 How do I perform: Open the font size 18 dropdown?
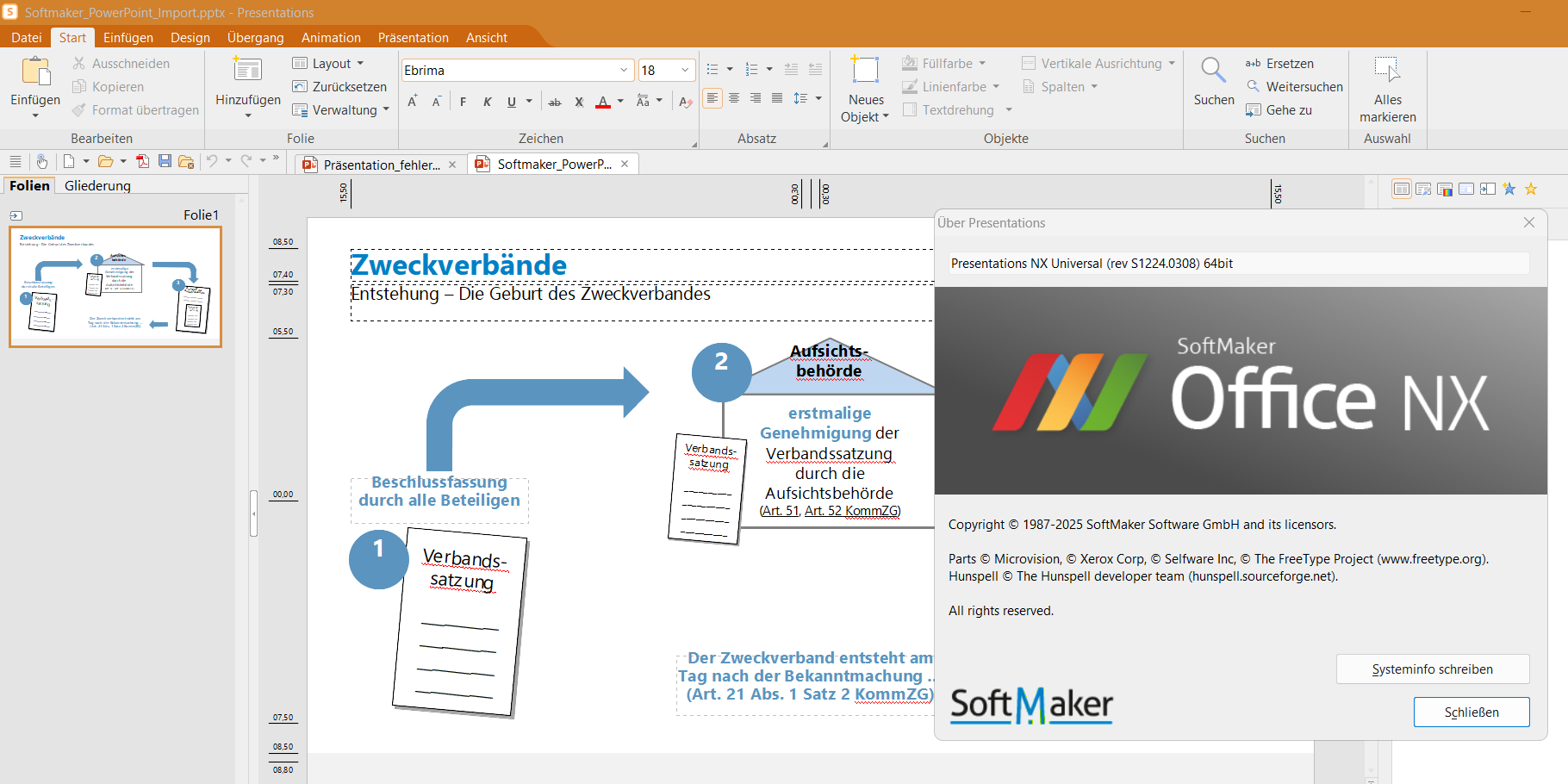point(685,71)
